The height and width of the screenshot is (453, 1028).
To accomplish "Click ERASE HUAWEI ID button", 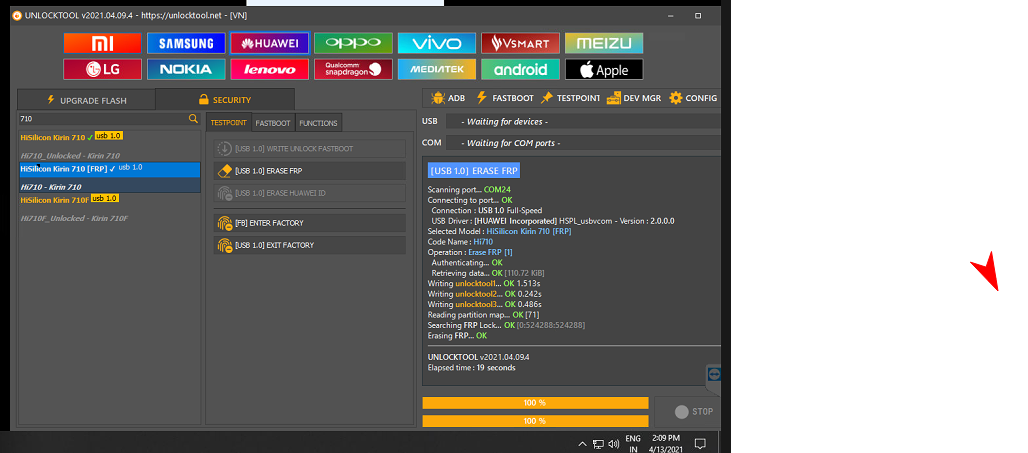I will 309,193.
